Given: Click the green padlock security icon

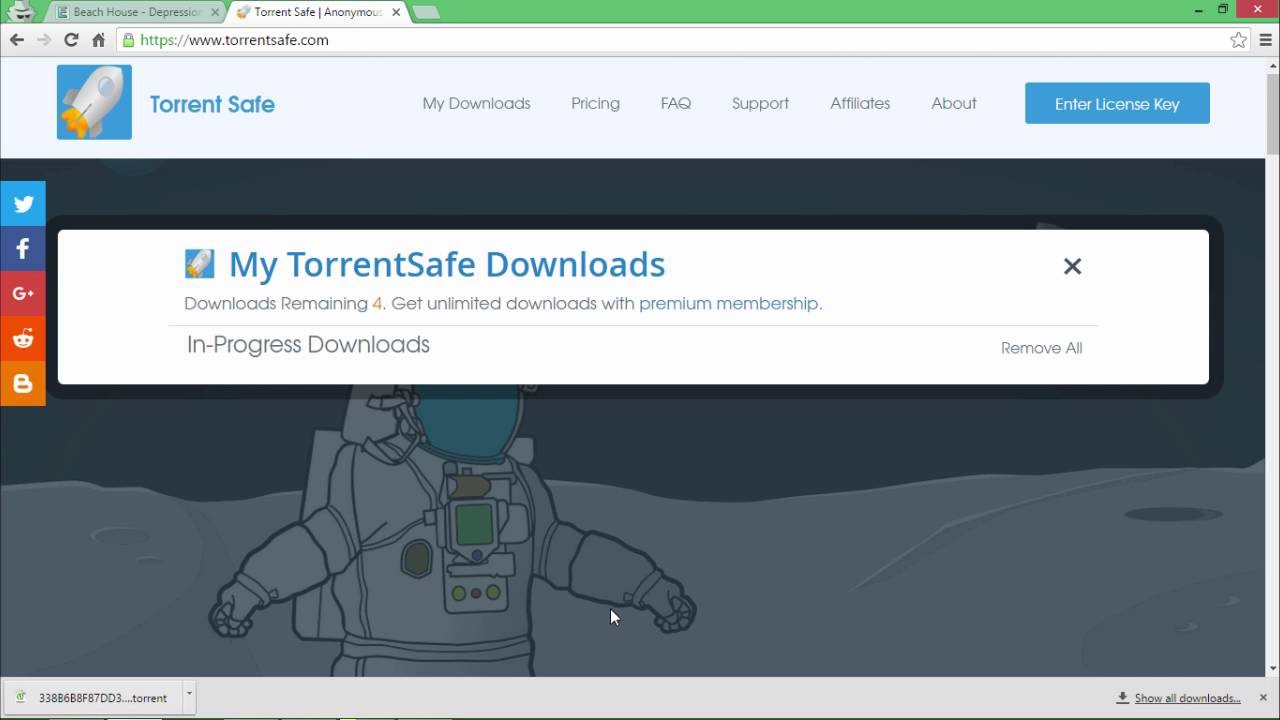Looking at the screenshot, I should pos(128,40).
